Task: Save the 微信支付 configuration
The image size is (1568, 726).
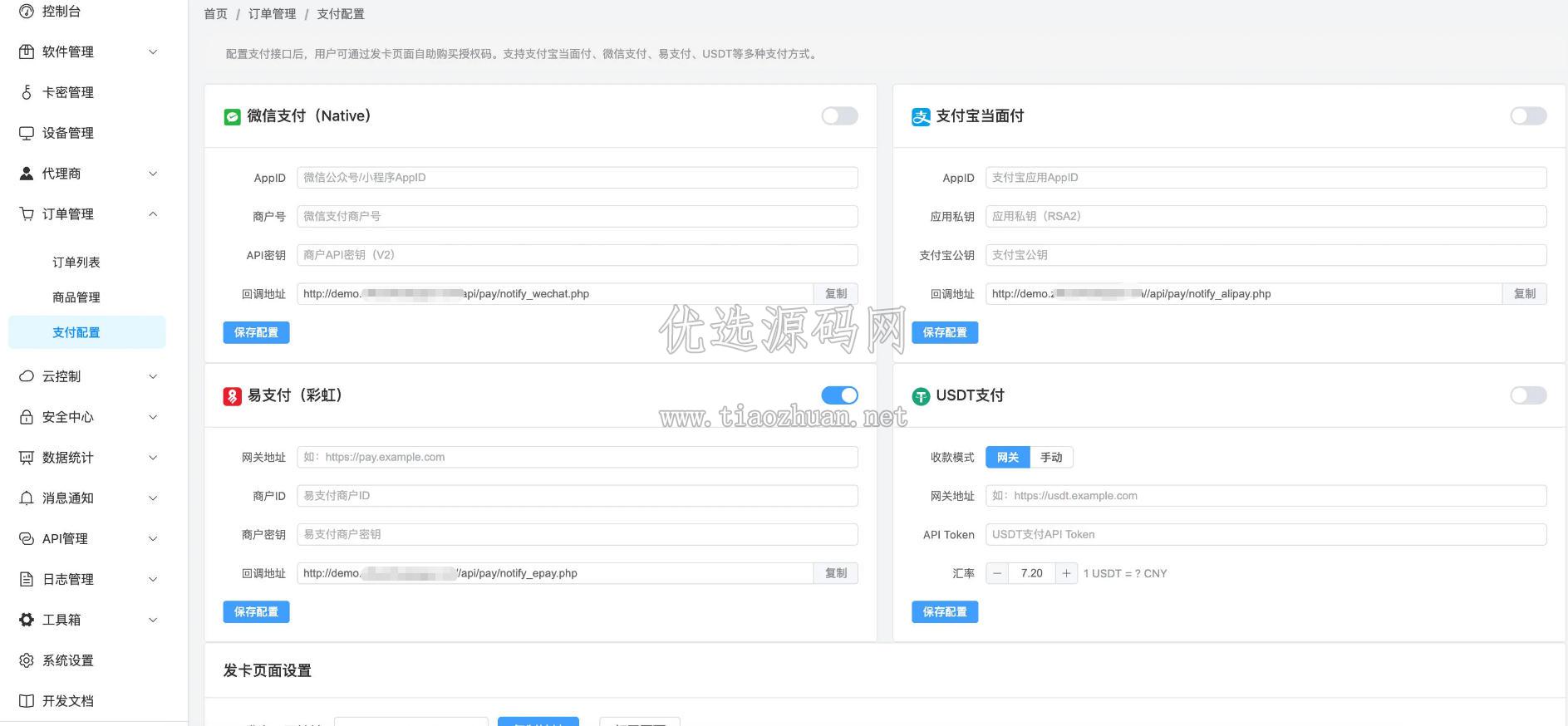Action: [x=256, y=332]
